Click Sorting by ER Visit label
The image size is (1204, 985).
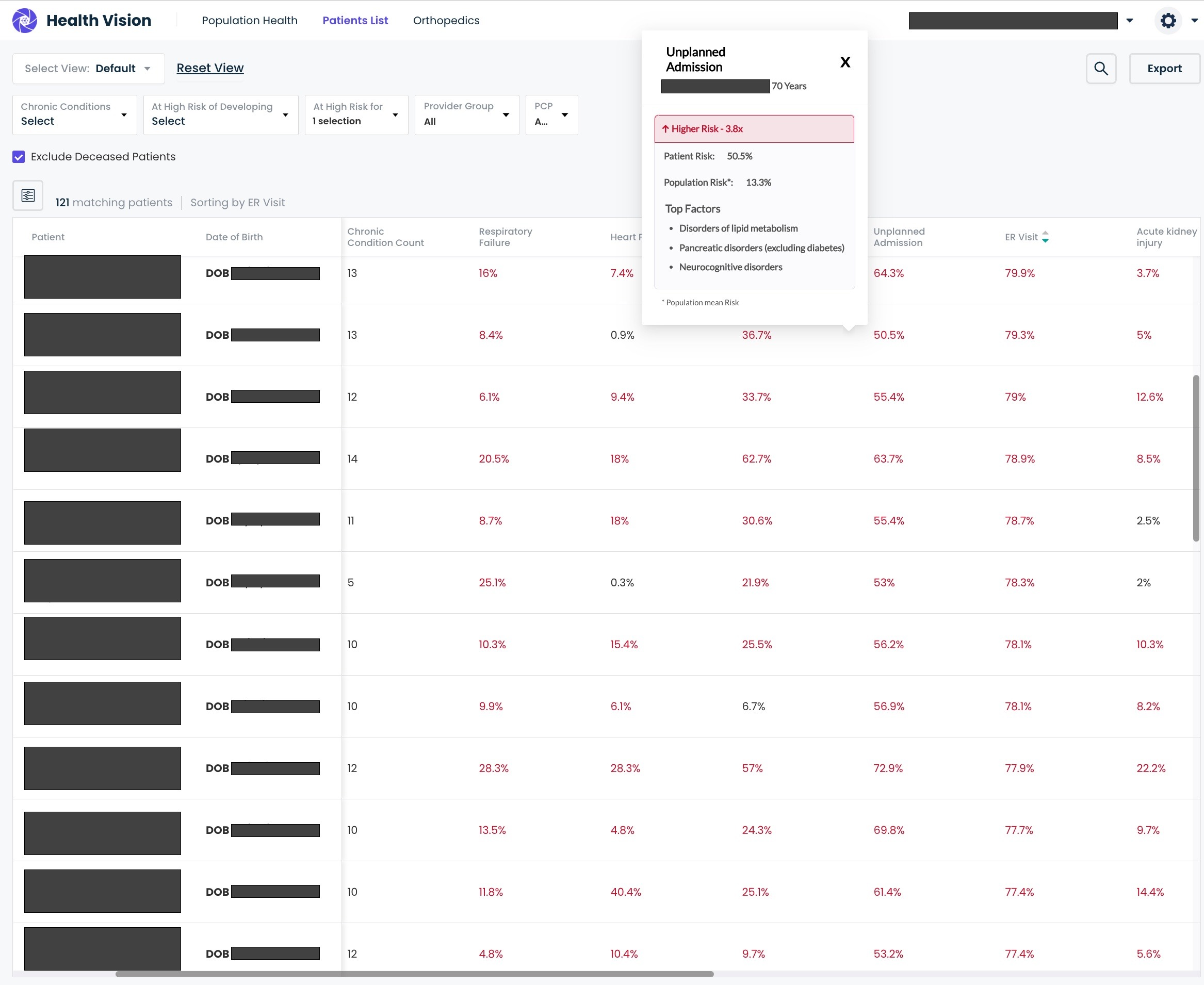tap(237, 203)
